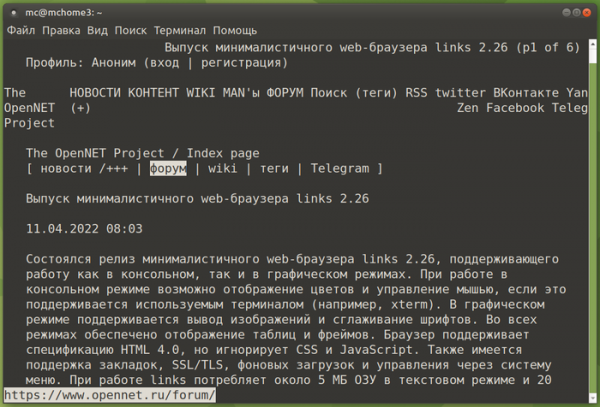Visit the Facebook link
Screen dimensions: 600x407
[516, 107]
